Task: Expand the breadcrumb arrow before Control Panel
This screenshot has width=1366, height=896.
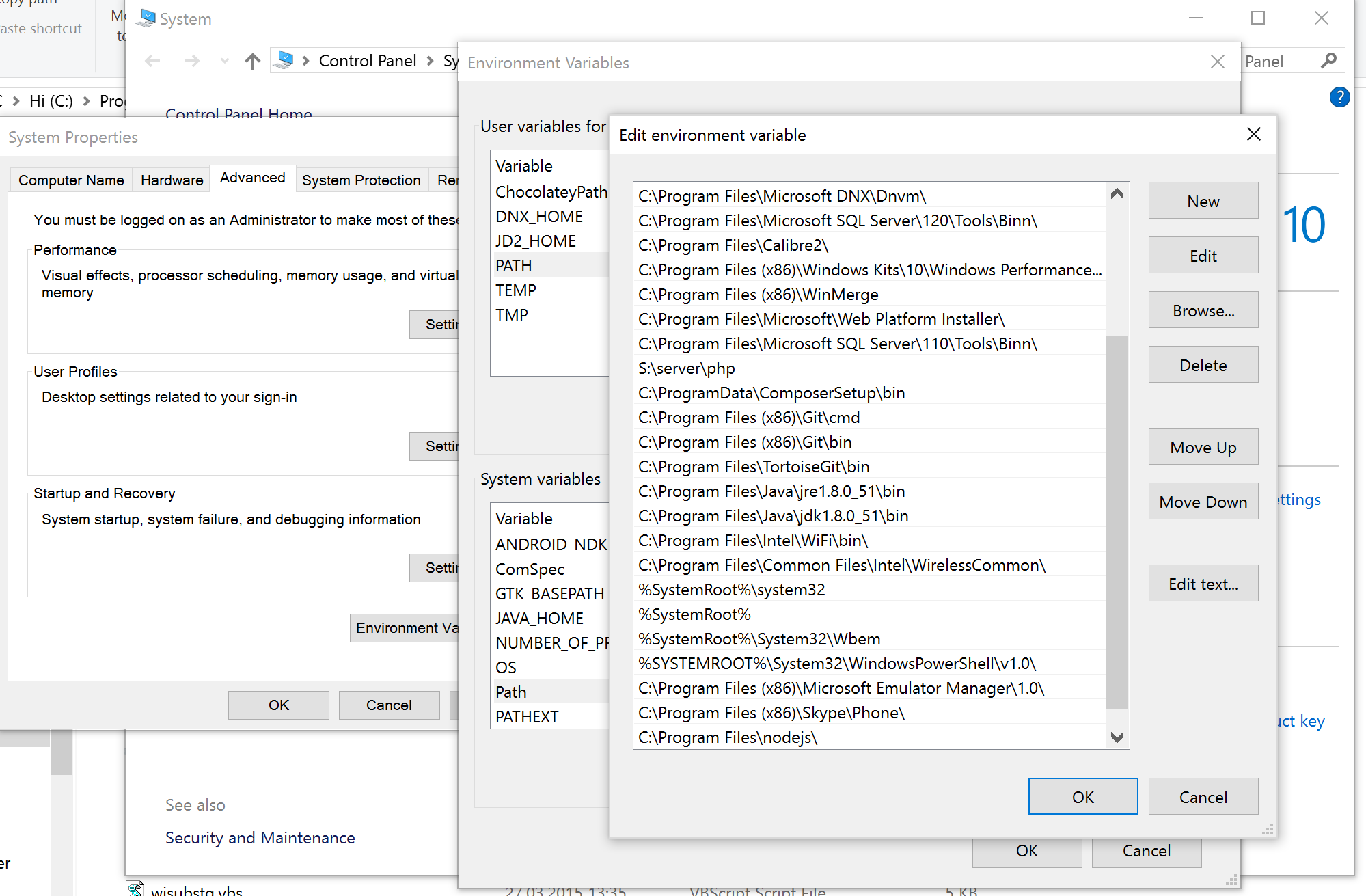Action: (308, 61)
